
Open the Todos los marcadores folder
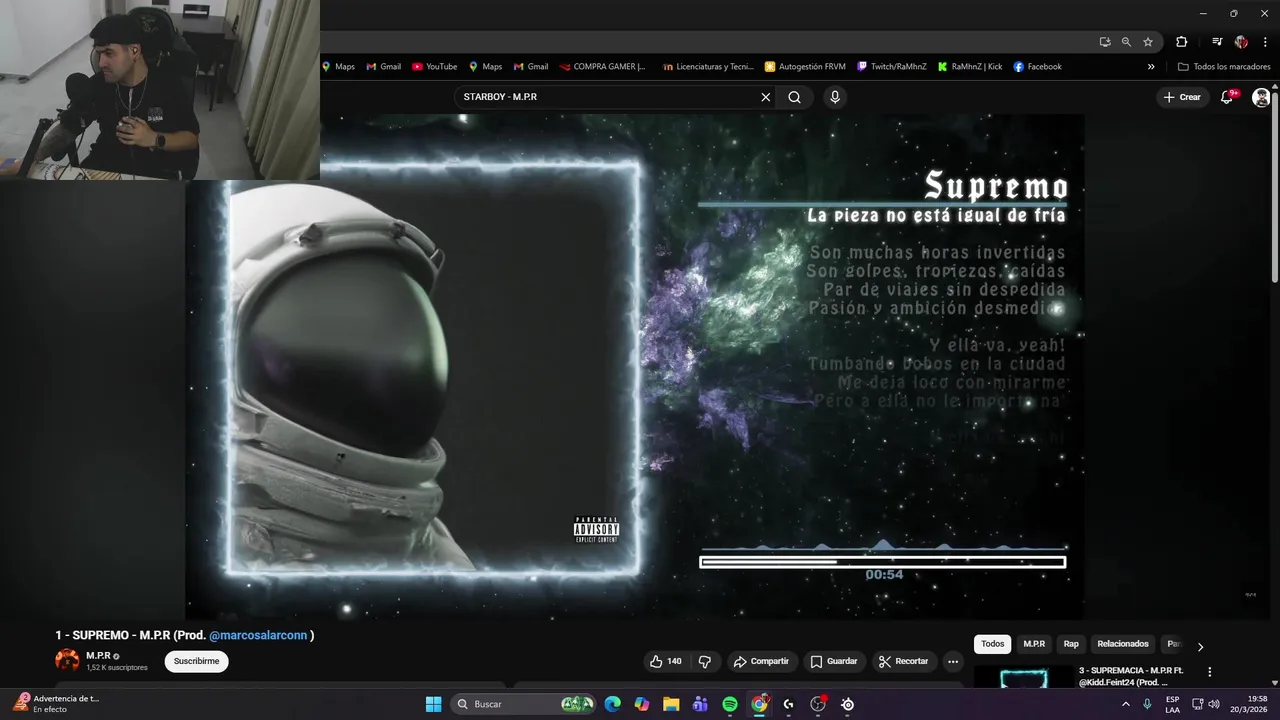coord(1224,67)
